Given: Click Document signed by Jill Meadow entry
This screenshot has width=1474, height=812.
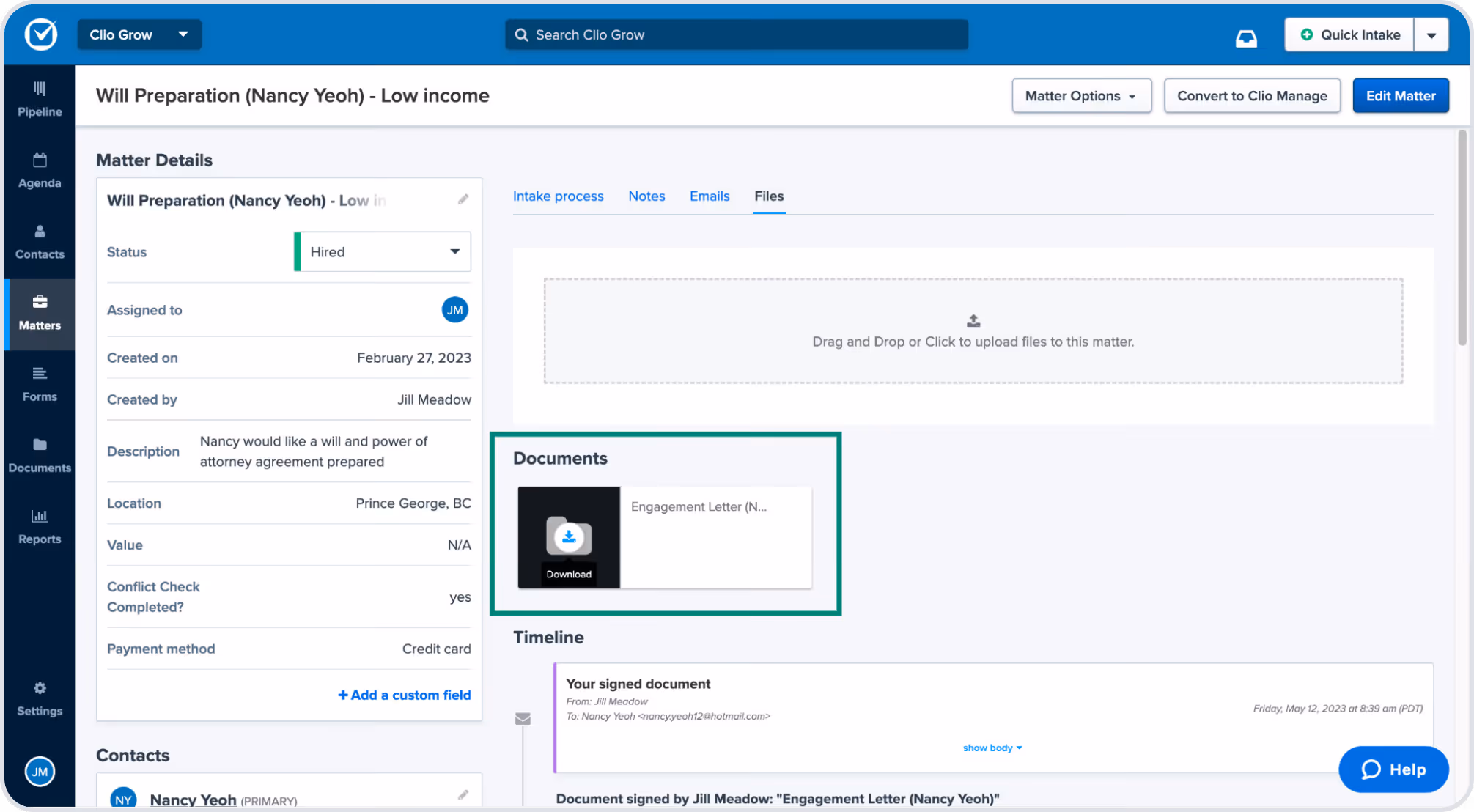Looking at the screenshot, I should pos(777,799).
